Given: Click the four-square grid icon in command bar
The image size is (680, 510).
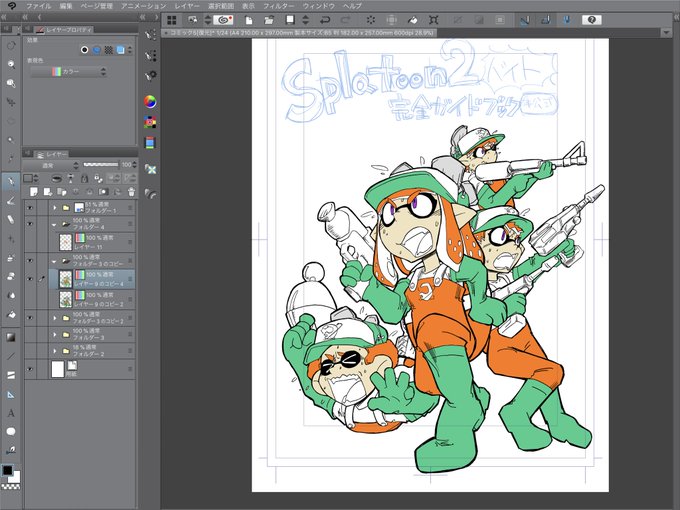Looking at the screenshot, I should tap(172, 20).
